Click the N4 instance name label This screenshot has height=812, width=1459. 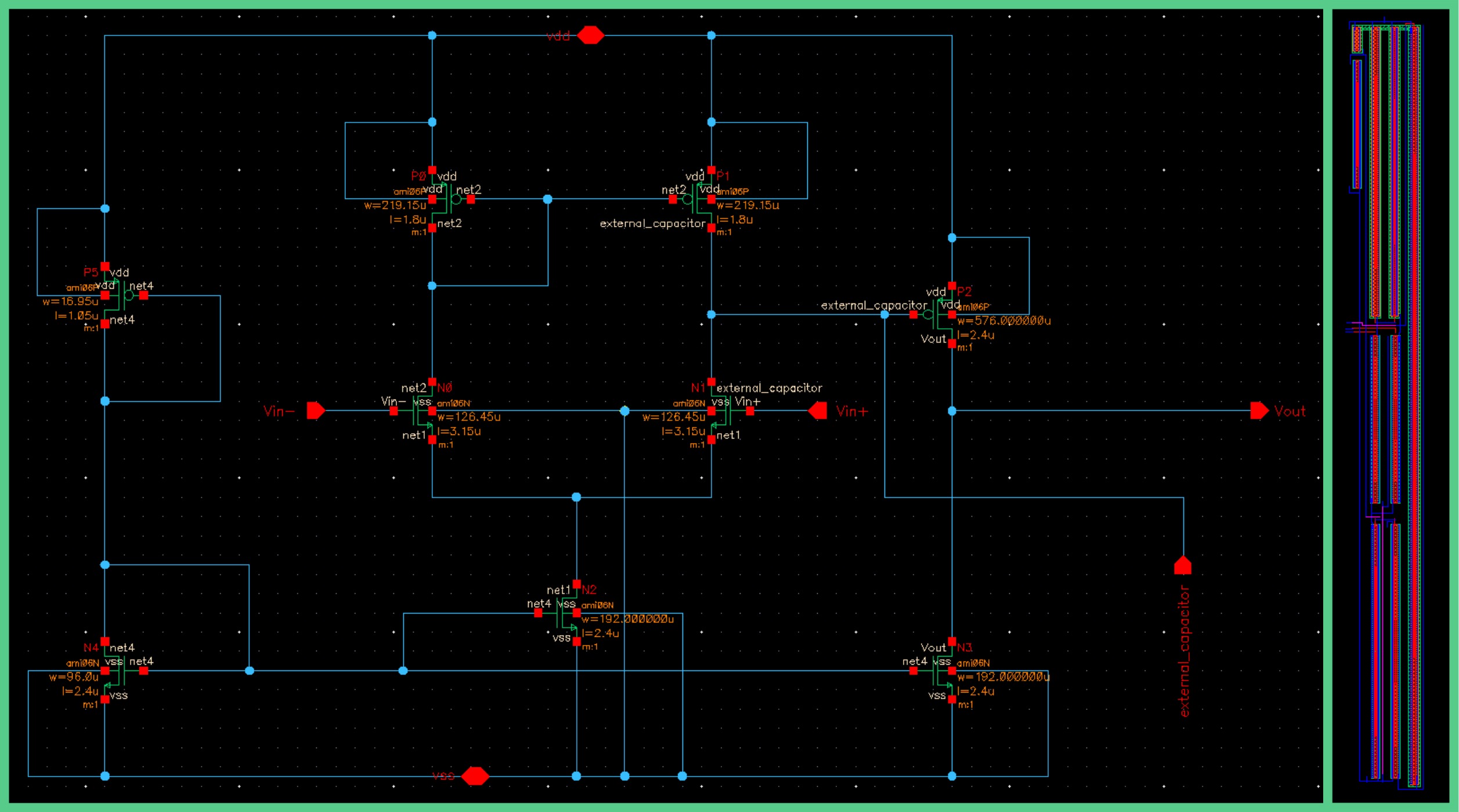(91, 647)
